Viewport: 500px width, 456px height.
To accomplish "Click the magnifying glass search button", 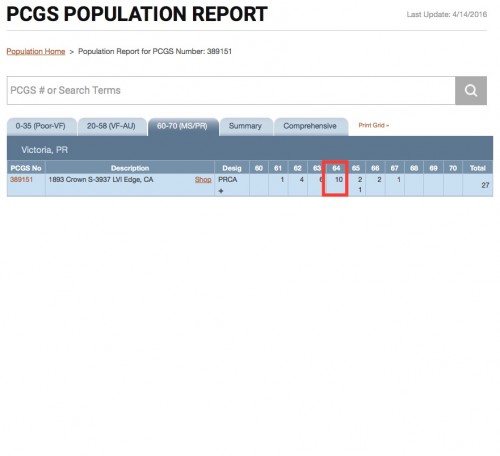I will point(471,90).
